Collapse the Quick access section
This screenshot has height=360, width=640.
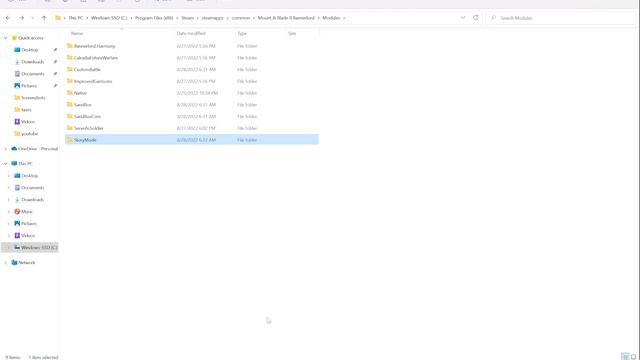point(6,38)
